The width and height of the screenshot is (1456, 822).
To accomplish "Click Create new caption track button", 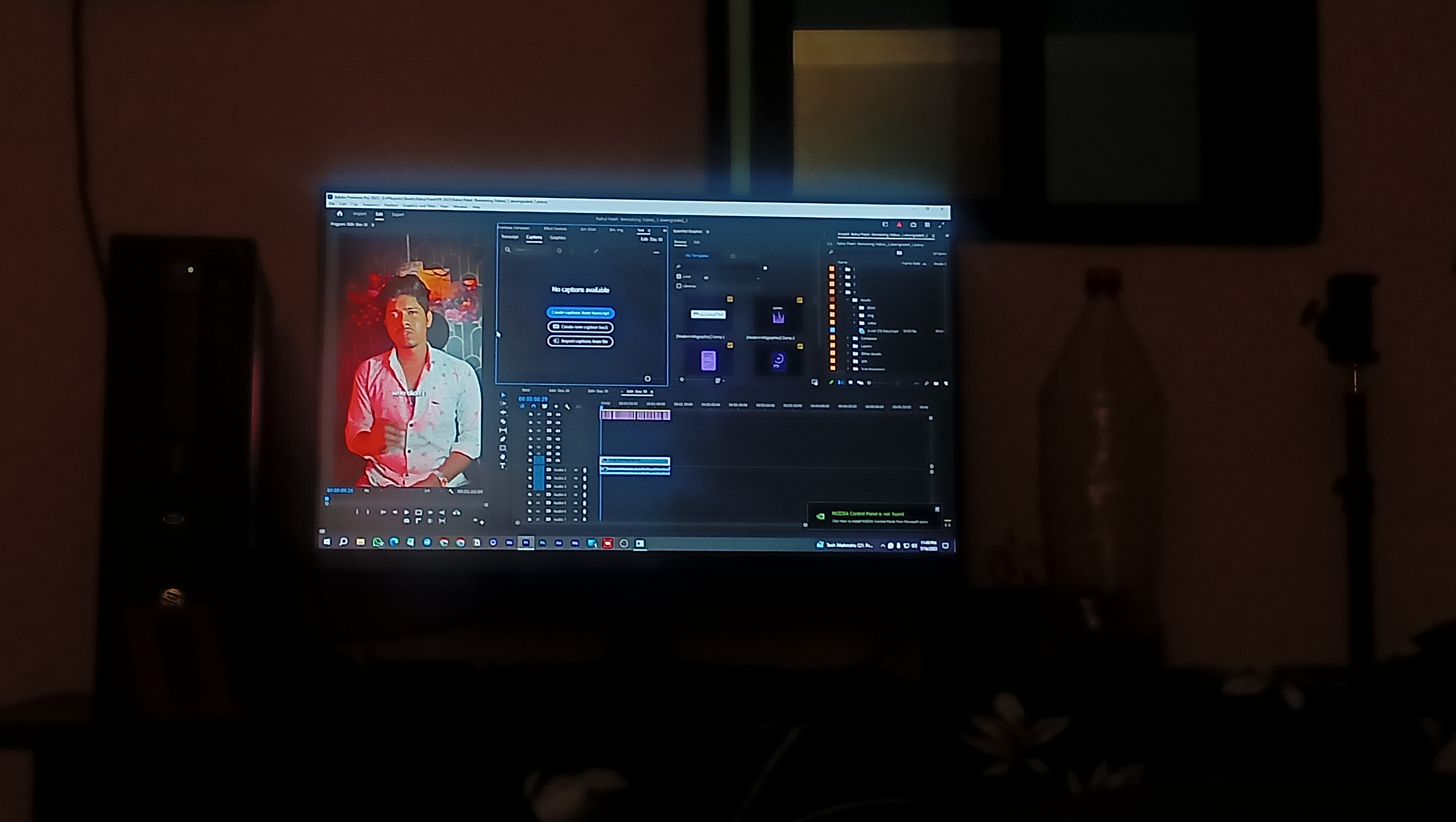I will click(581, 326).
